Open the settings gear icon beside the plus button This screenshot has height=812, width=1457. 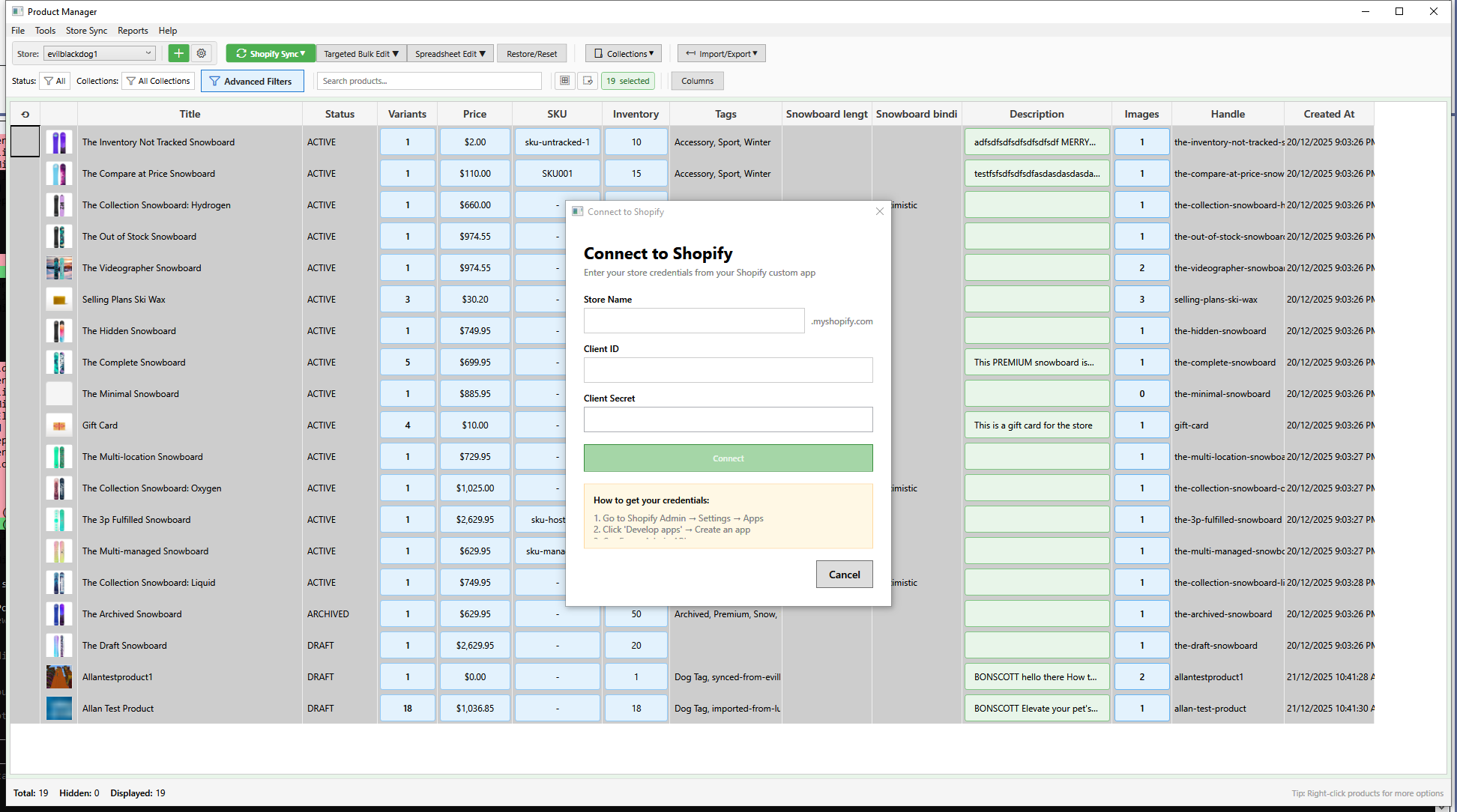[x=202, y=53]
